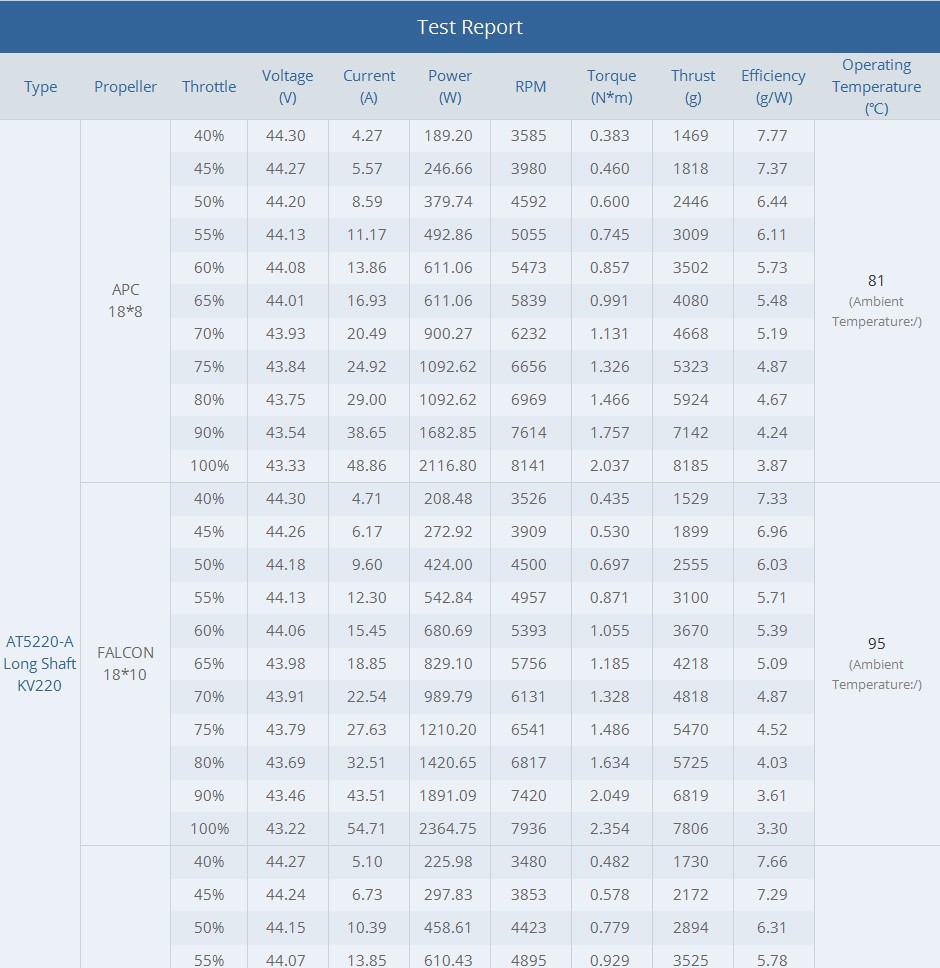
Task: Click the Thrust (g) column header
Action: [693, 86]
